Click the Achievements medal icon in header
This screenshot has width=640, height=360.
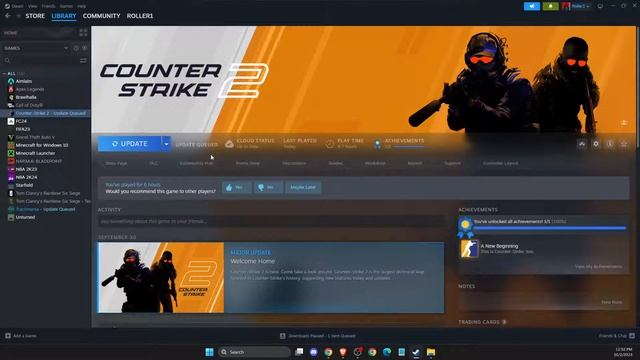pos(378,144)
